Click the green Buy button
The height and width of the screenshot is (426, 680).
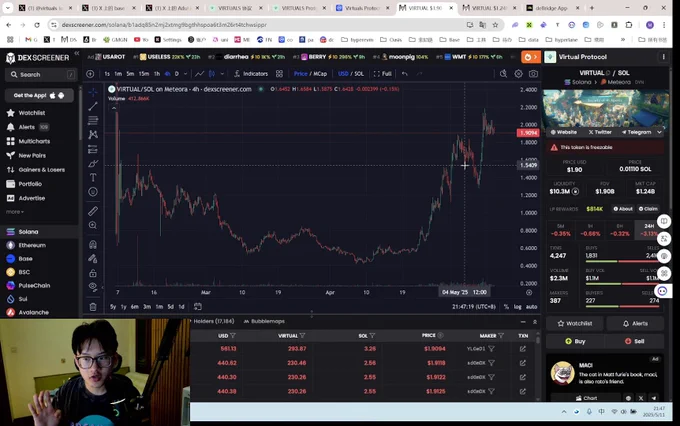click(574, 341)
